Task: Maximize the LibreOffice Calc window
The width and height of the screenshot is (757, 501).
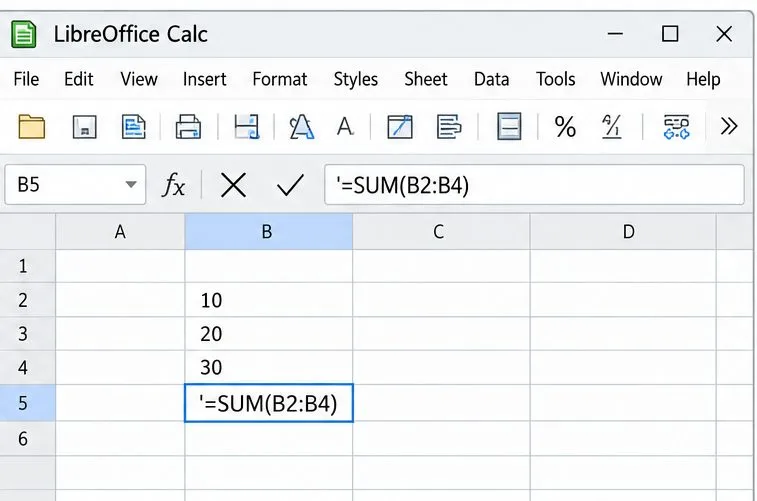Action: click(670, 34)
